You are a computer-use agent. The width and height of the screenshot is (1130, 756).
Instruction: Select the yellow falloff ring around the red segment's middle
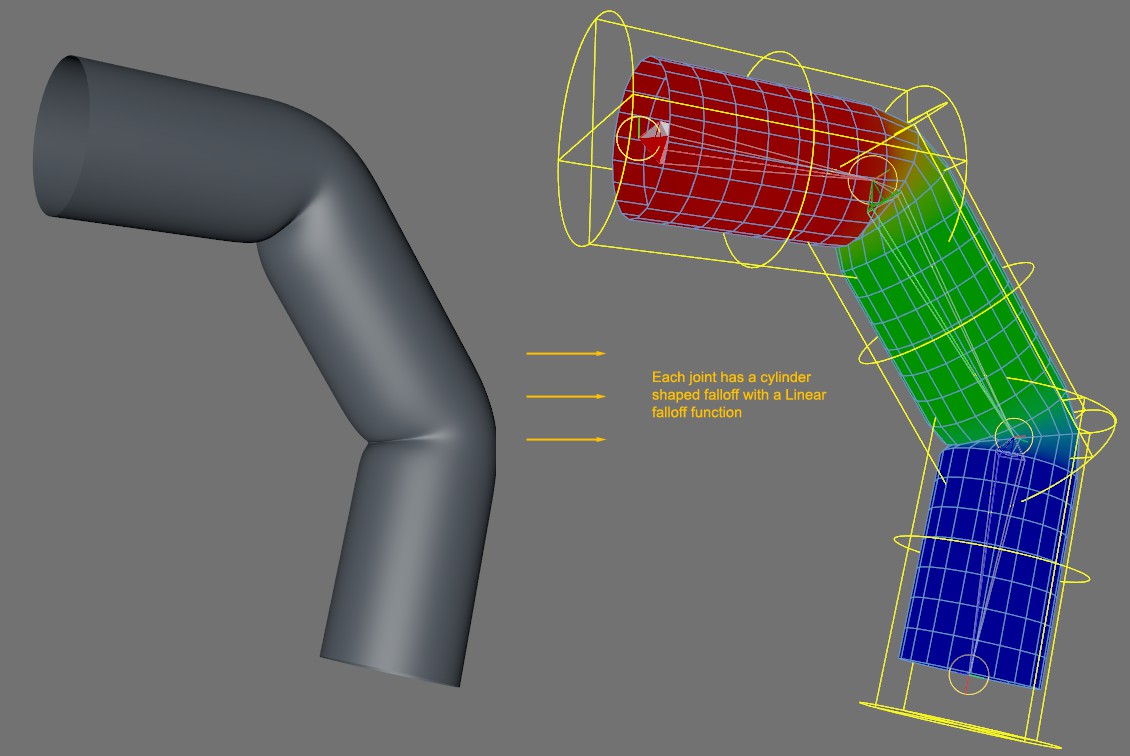point(768,160)
